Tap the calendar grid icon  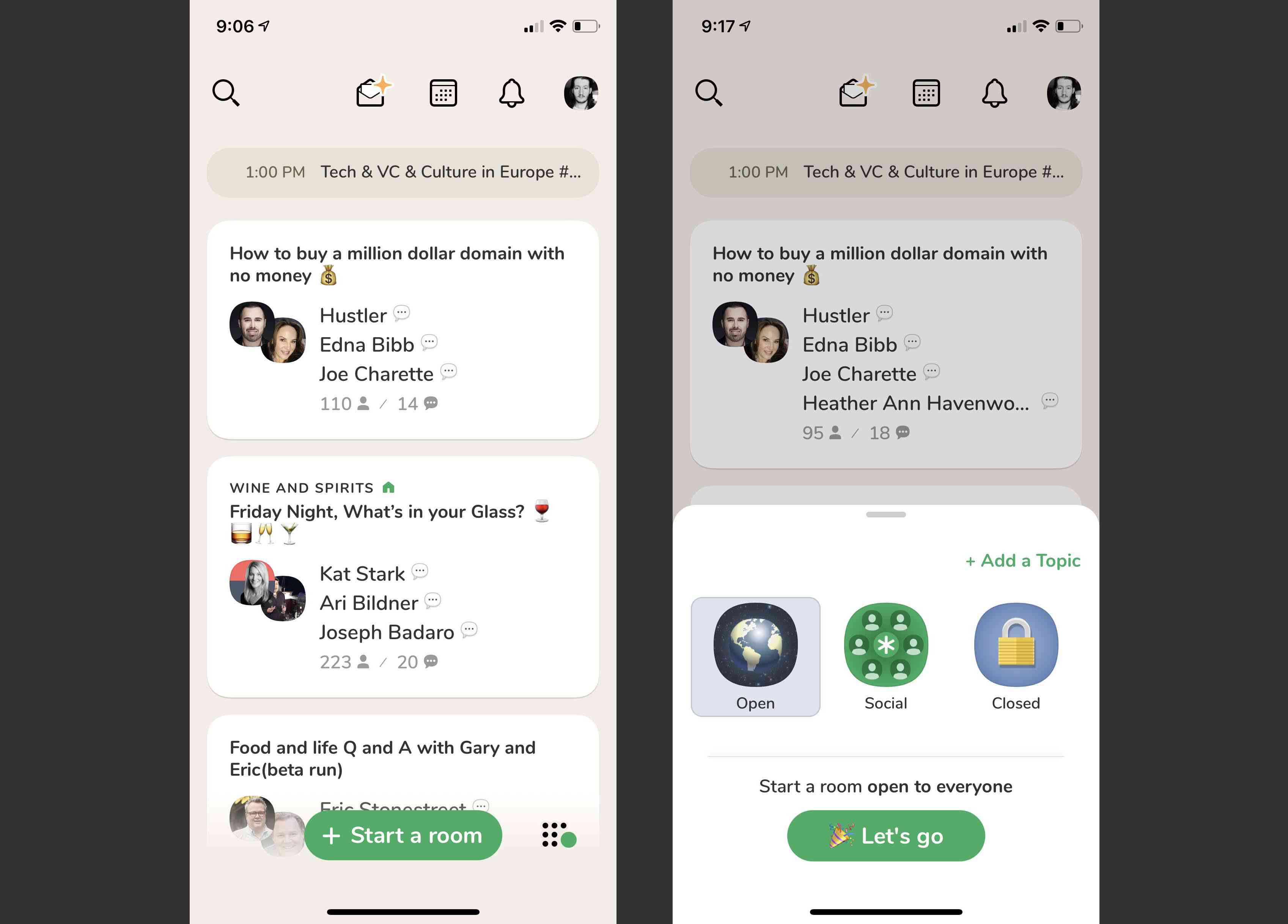pos(443,91)
